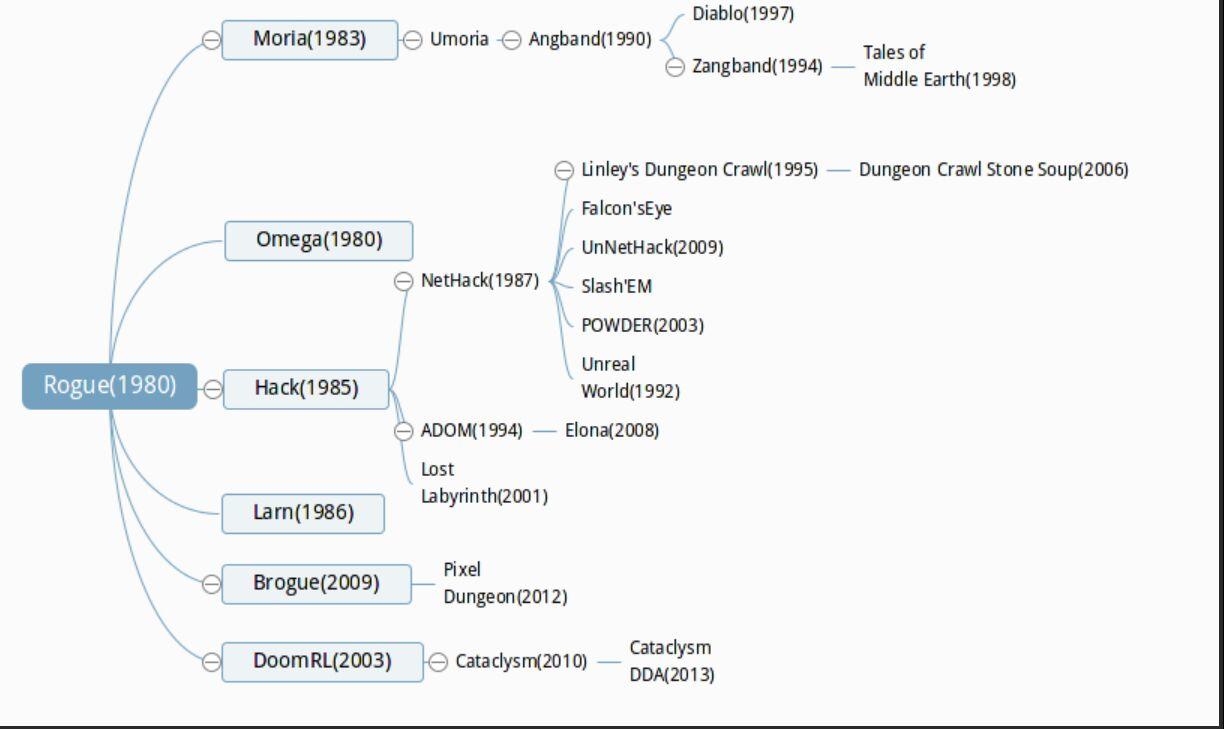Screen dimensions: 1224x729
Task: Select the Hack(1985) node
Action: click(306, 389)
